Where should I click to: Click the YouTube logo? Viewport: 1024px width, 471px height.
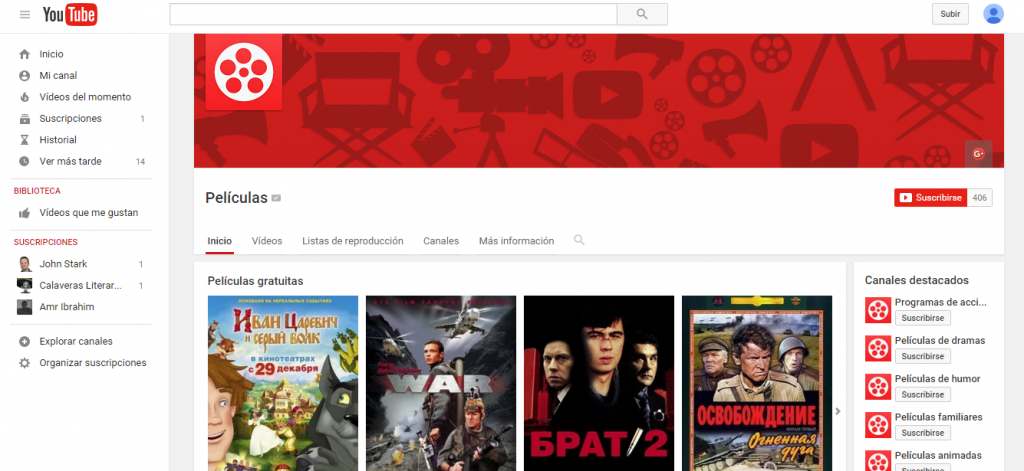click(70, 14)
